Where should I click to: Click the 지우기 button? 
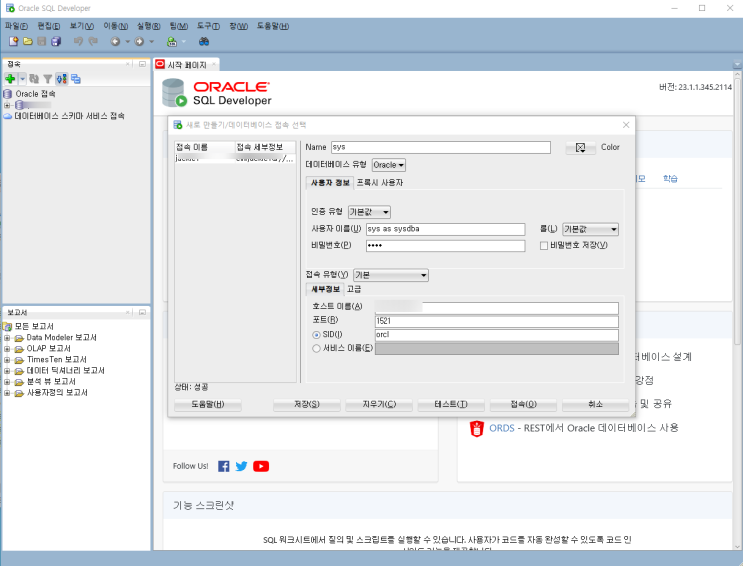pyautogui.click(x=379, y=404)
